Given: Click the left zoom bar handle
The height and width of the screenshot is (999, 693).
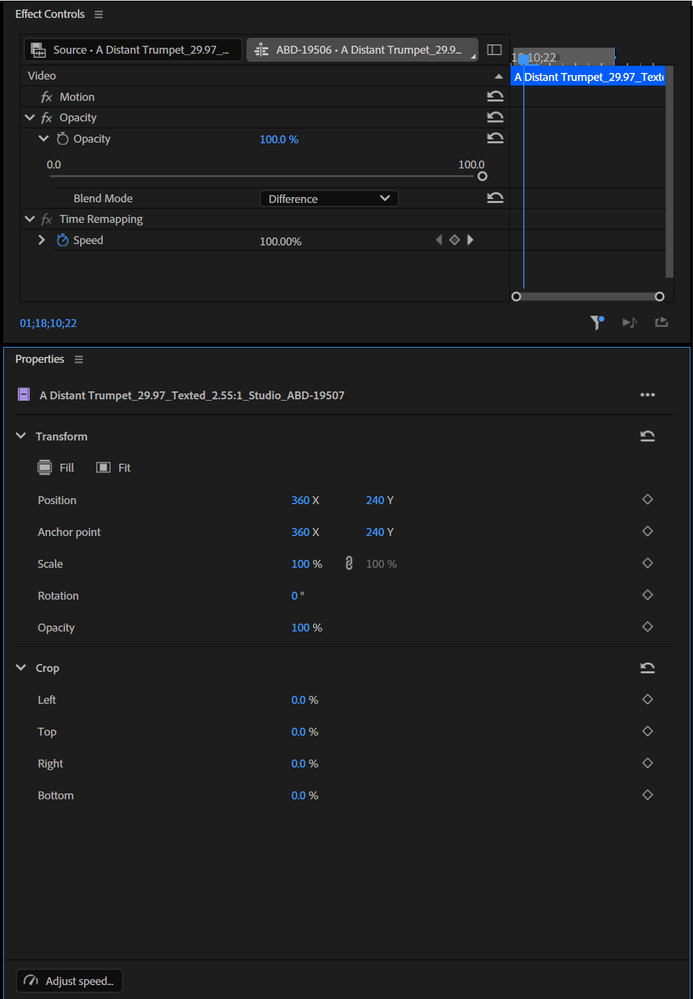Looking at the screenshot, I should pos(516,296).
